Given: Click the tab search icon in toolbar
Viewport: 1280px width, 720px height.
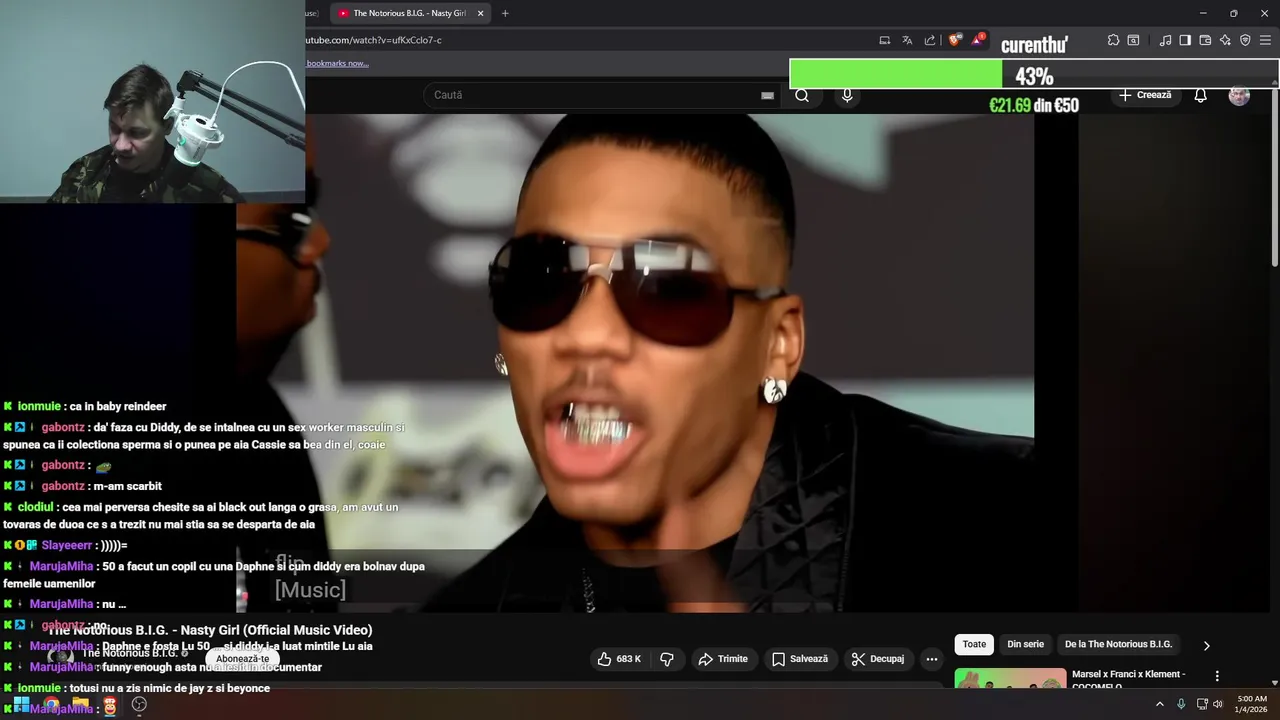Looking at the screenshot, I should [x=1133, y=40].
